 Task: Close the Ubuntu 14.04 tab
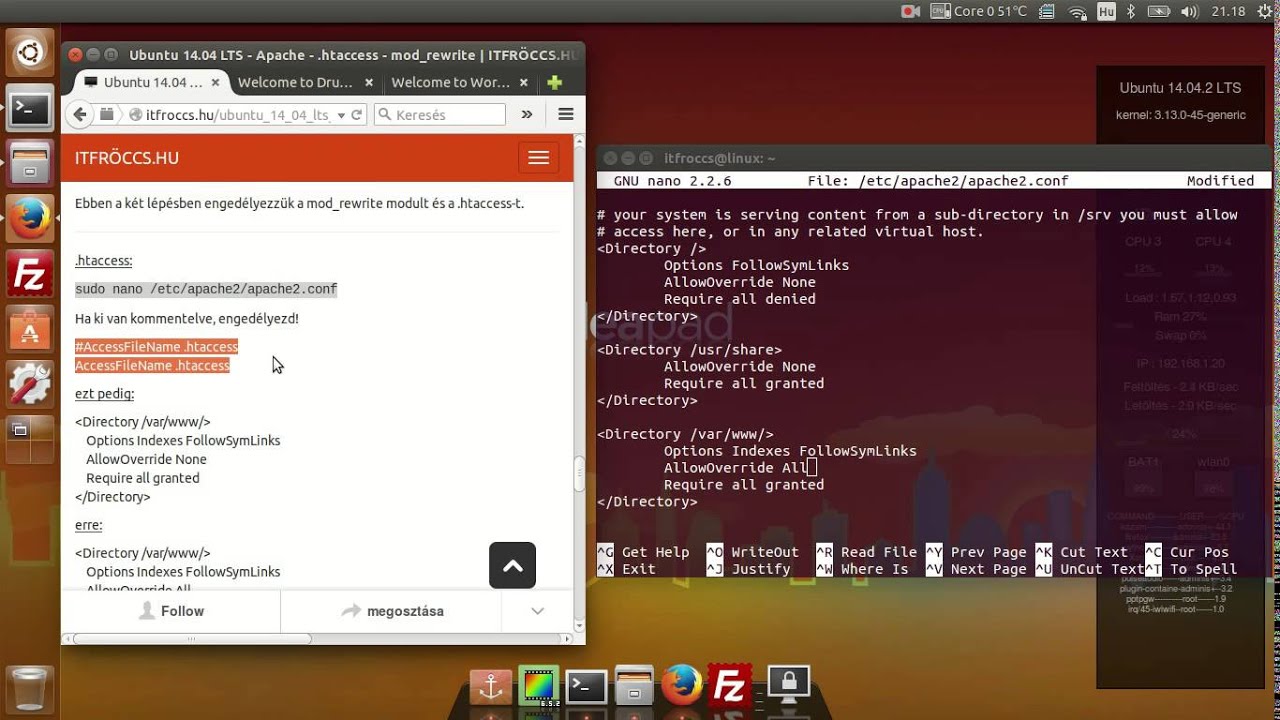(x=216, y=82)
